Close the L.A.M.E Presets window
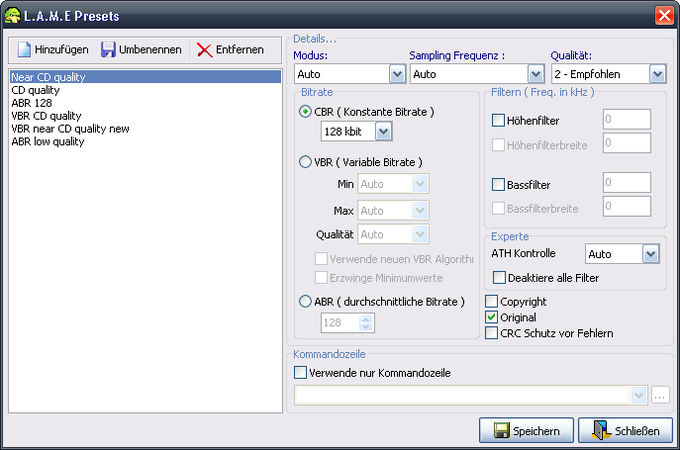Viewport: 680px width, 450px height. click(x=664, y=16)
